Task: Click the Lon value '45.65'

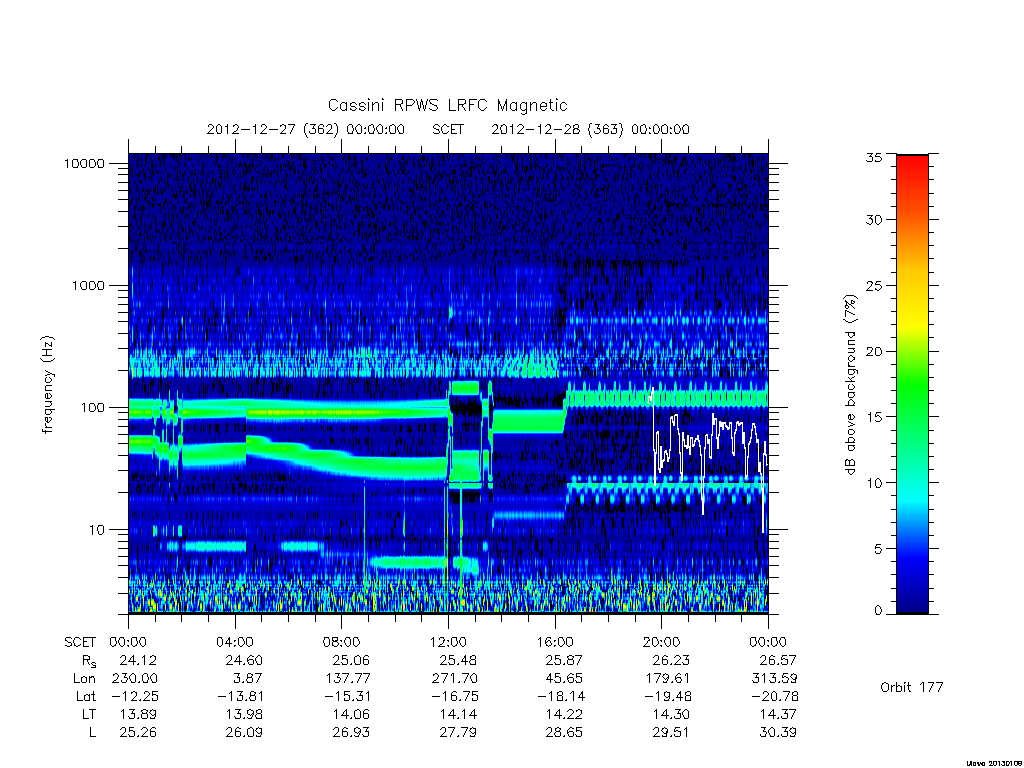Action: [564, 679]
